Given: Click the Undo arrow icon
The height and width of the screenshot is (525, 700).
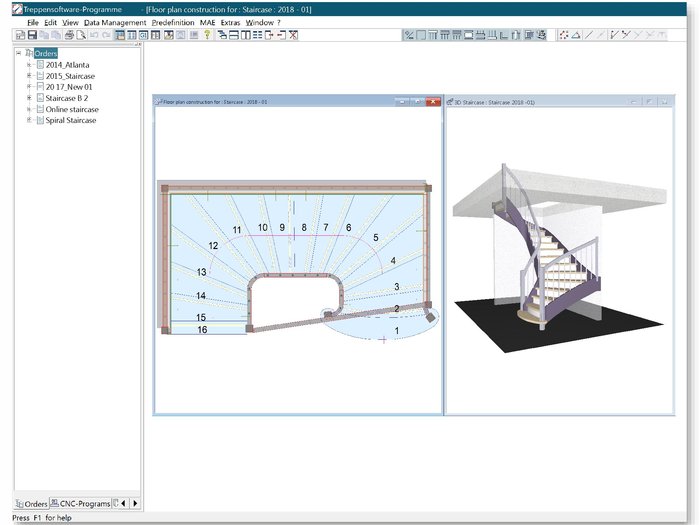Looking at the screenshot, I should click(94, 35).
